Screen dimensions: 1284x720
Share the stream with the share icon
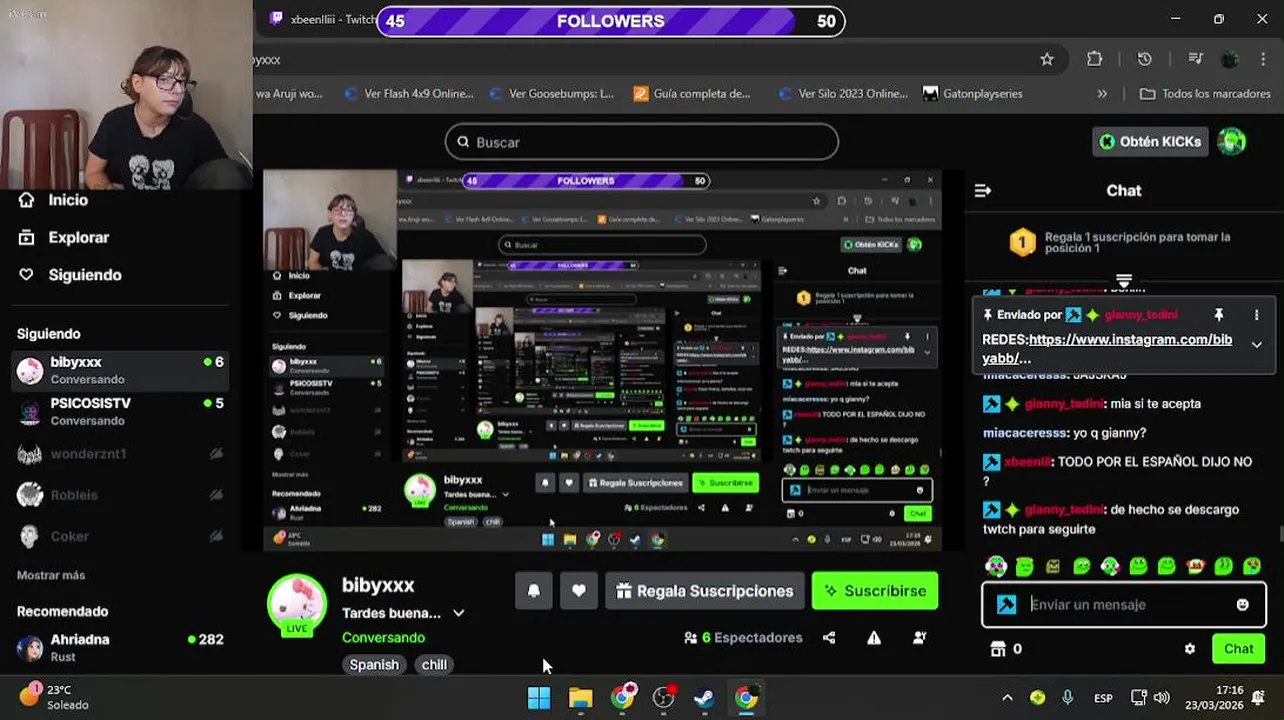(x=829, y=637)
